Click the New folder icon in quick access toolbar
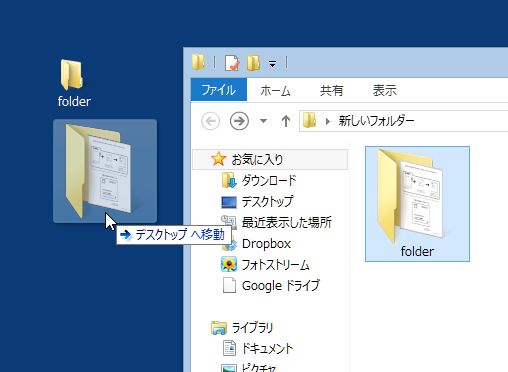This screenshot has height=372, width=508. point(254,63)
